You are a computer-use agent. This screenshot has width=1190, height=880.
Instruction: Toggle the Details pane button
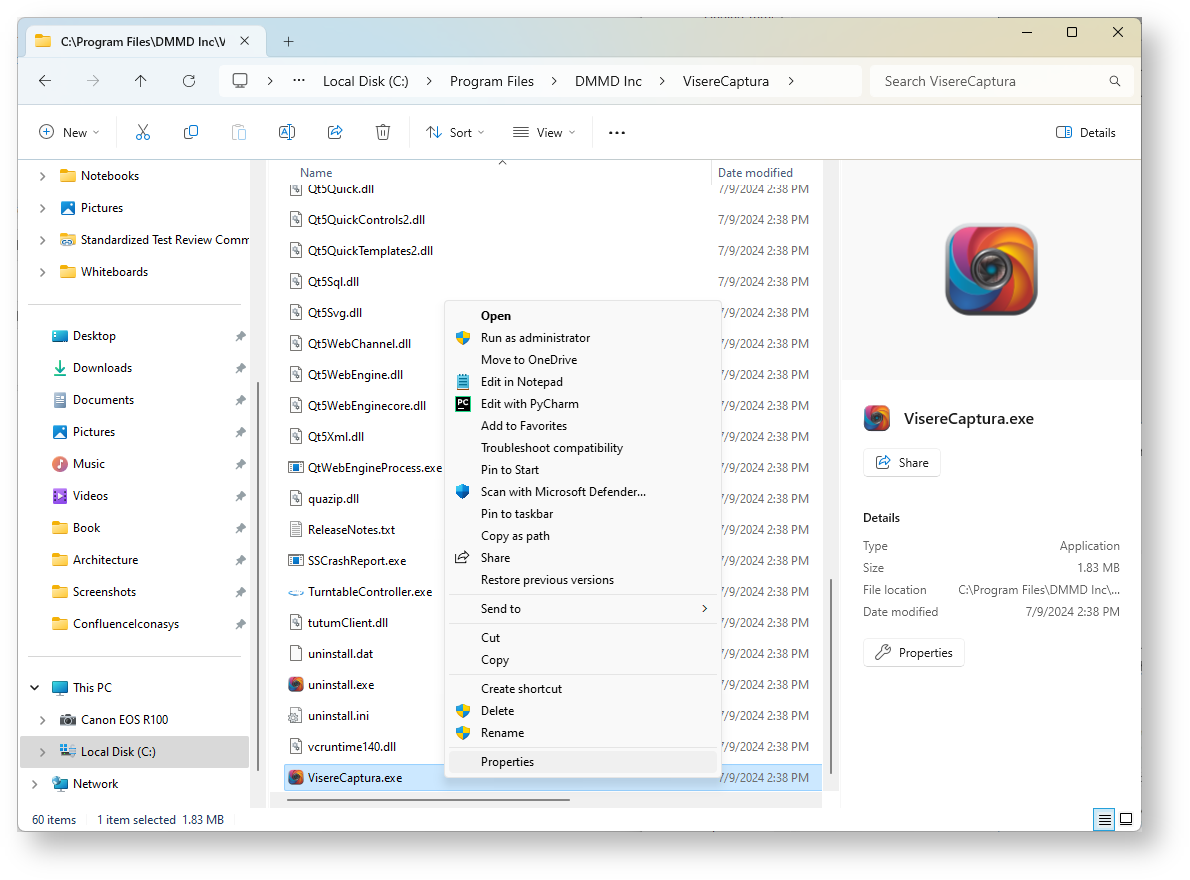click(1086, 132)
